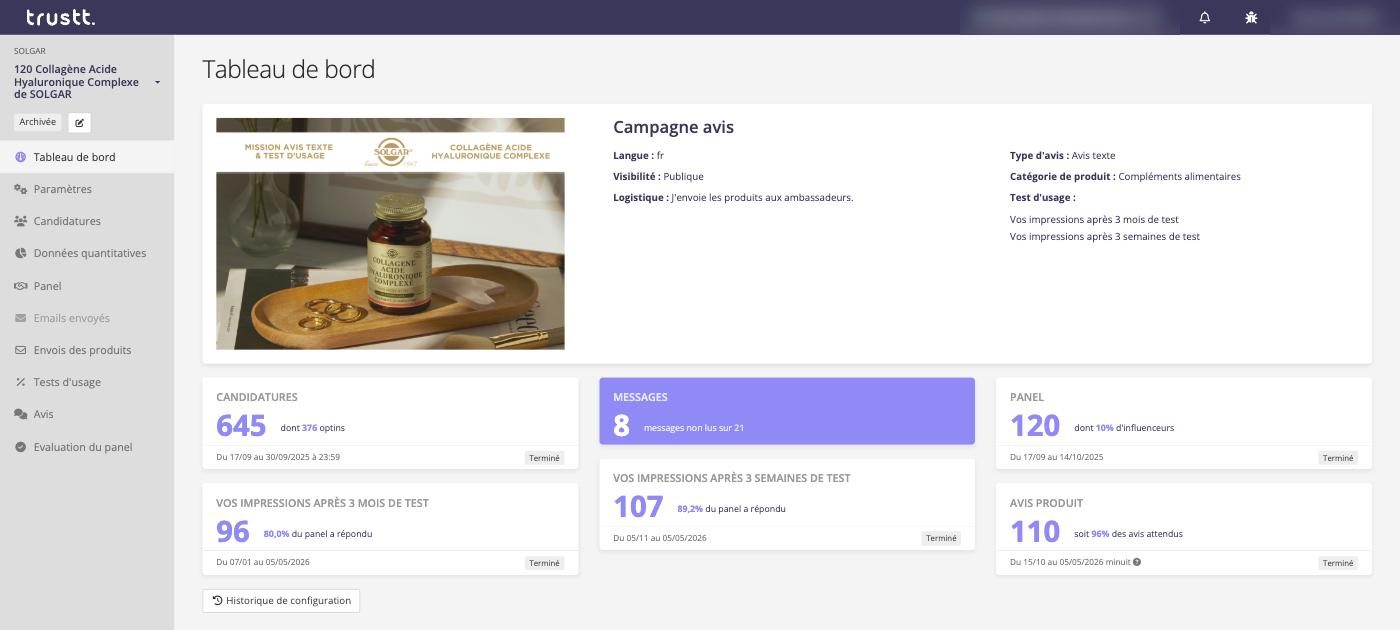This screenshot has width=1400, height=630.
Task: Open Données quantitatives section
Action: click(87, 253)
